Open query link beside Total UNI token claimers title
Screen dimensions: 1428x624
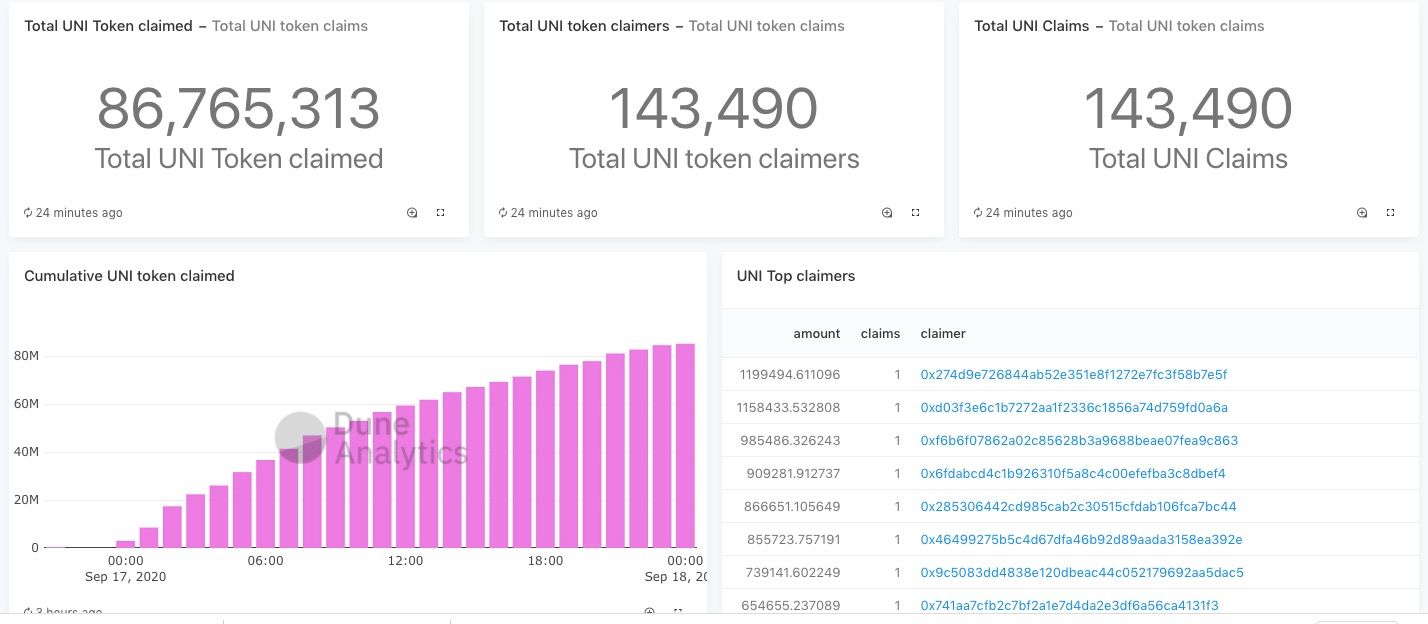click(x=767, y=26)
